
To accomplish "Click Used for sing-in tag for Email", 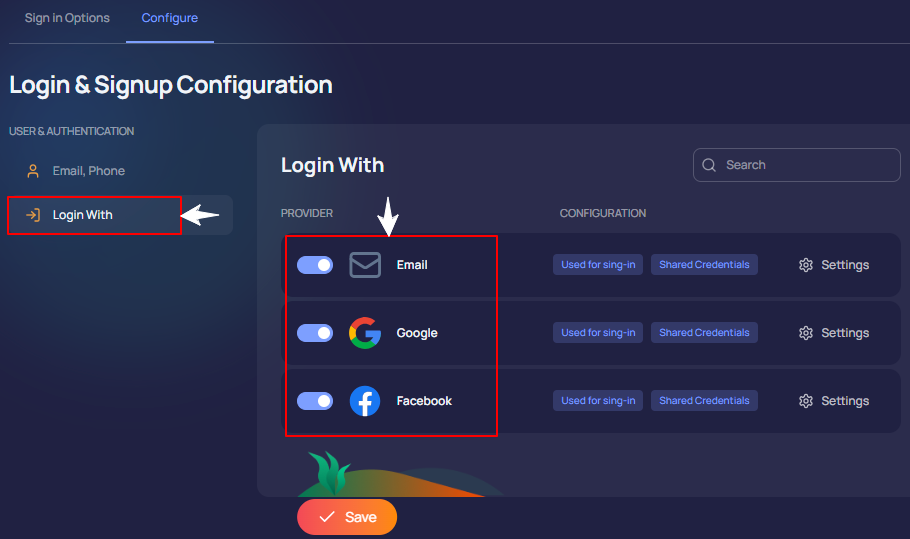I will pos(598,265).
